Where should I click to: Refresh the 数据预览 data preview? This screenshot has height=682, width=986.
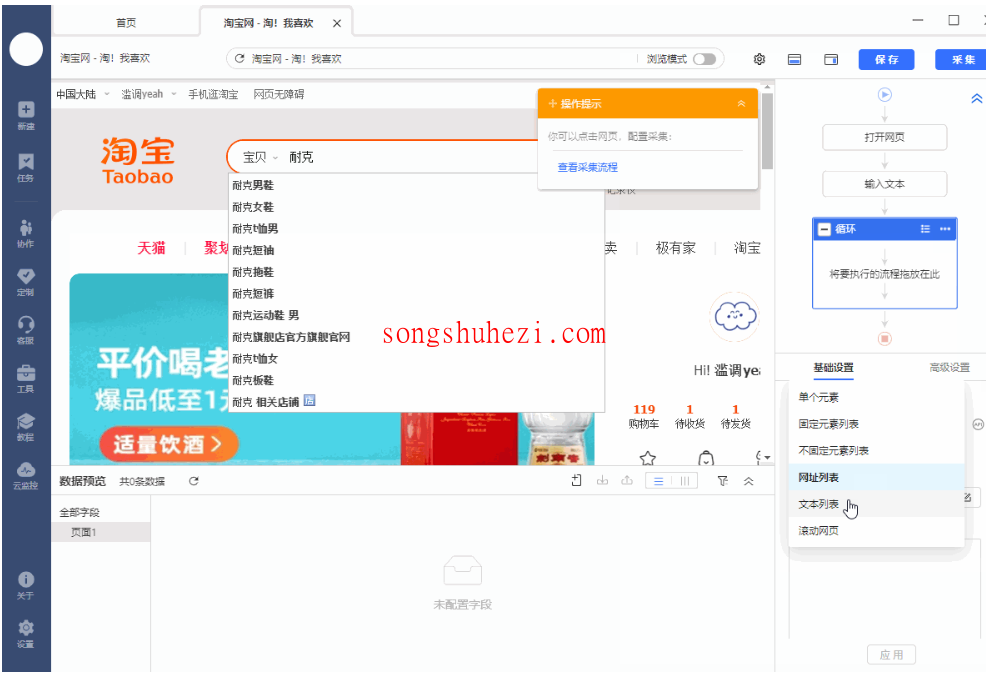point(194,481)
